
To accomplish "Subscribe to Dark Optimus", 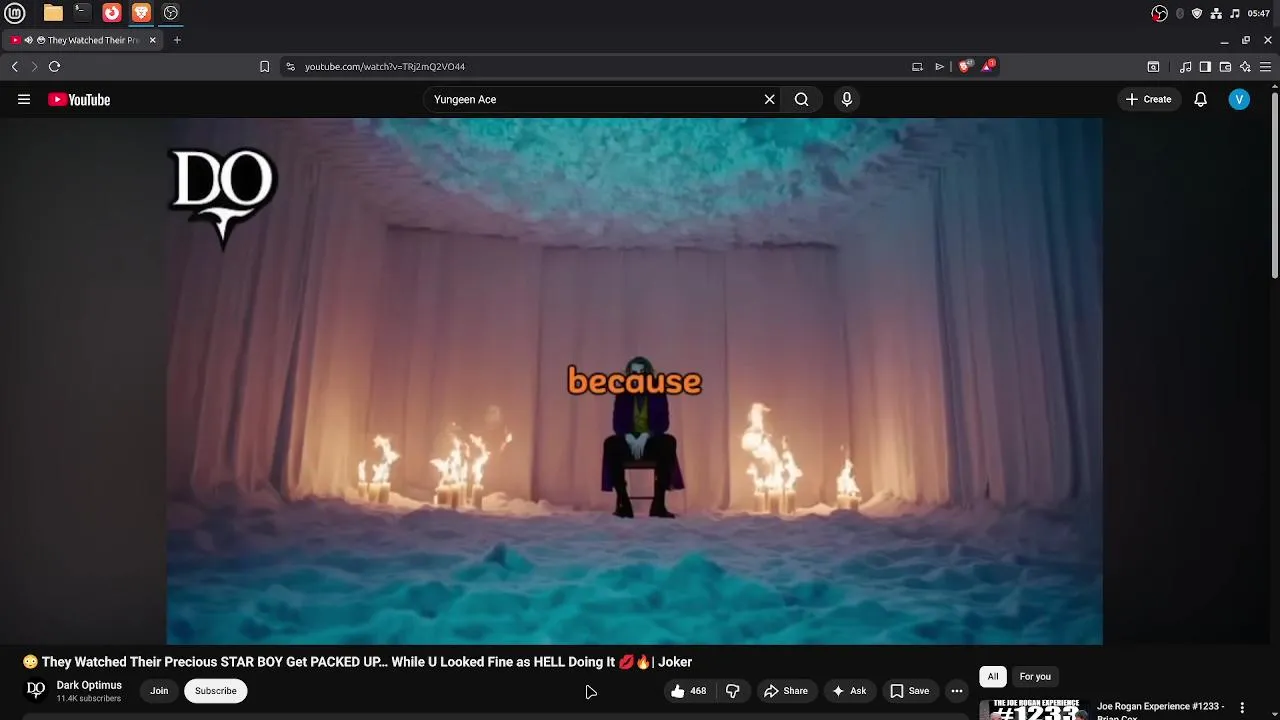I will point(216,690).
